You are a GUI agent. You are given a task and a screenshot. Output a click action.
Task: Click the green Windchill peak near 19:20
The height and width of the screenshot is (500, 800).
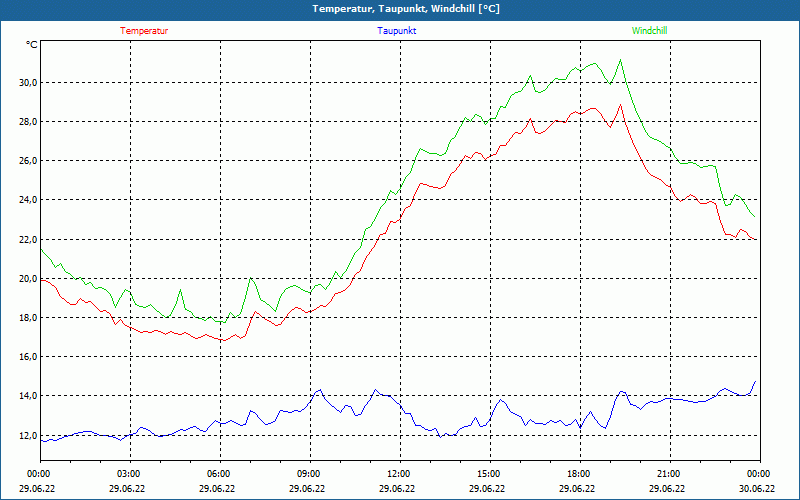click(620, 60)
